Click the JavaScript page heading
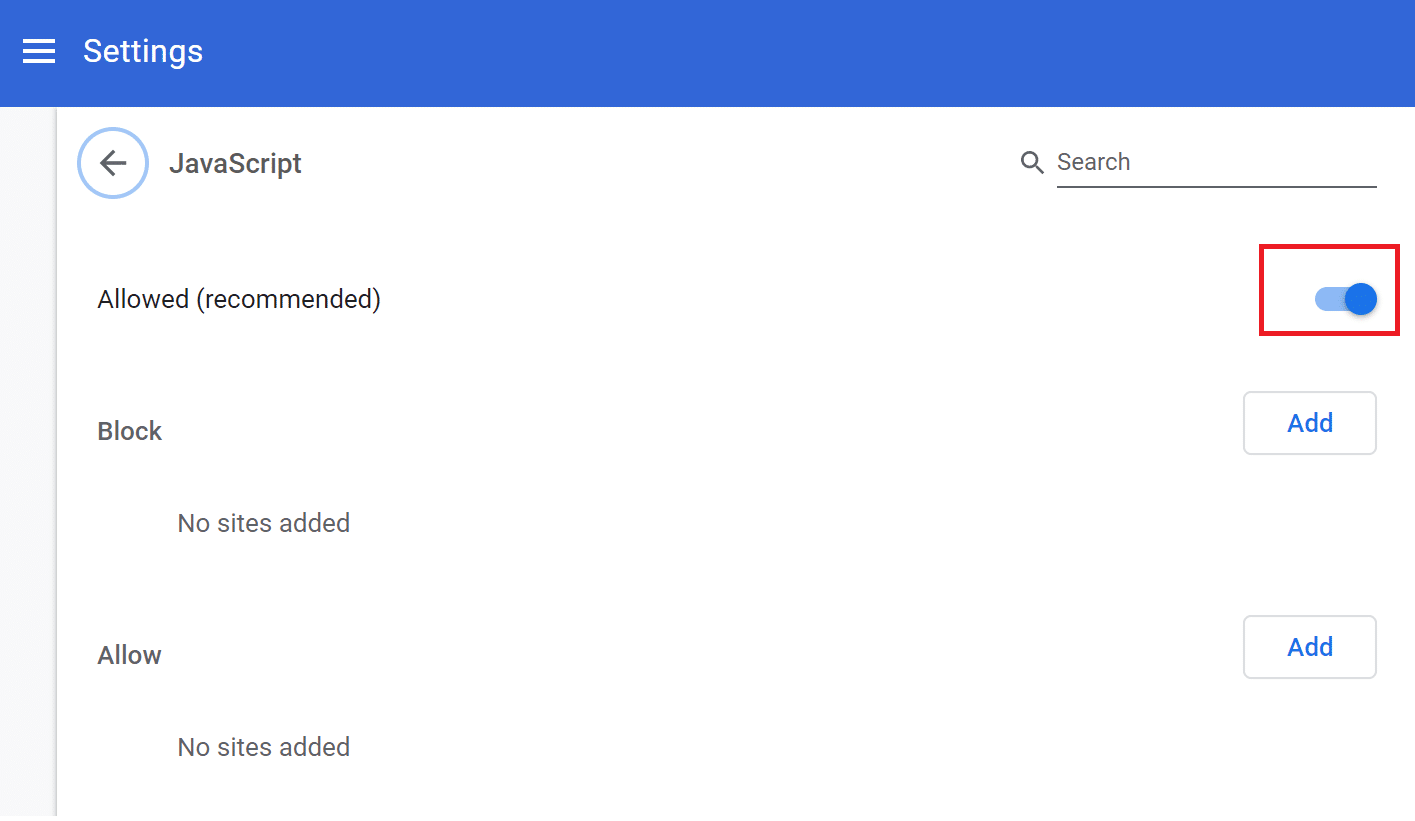1415x821 pixels. [x=235, y=163]
